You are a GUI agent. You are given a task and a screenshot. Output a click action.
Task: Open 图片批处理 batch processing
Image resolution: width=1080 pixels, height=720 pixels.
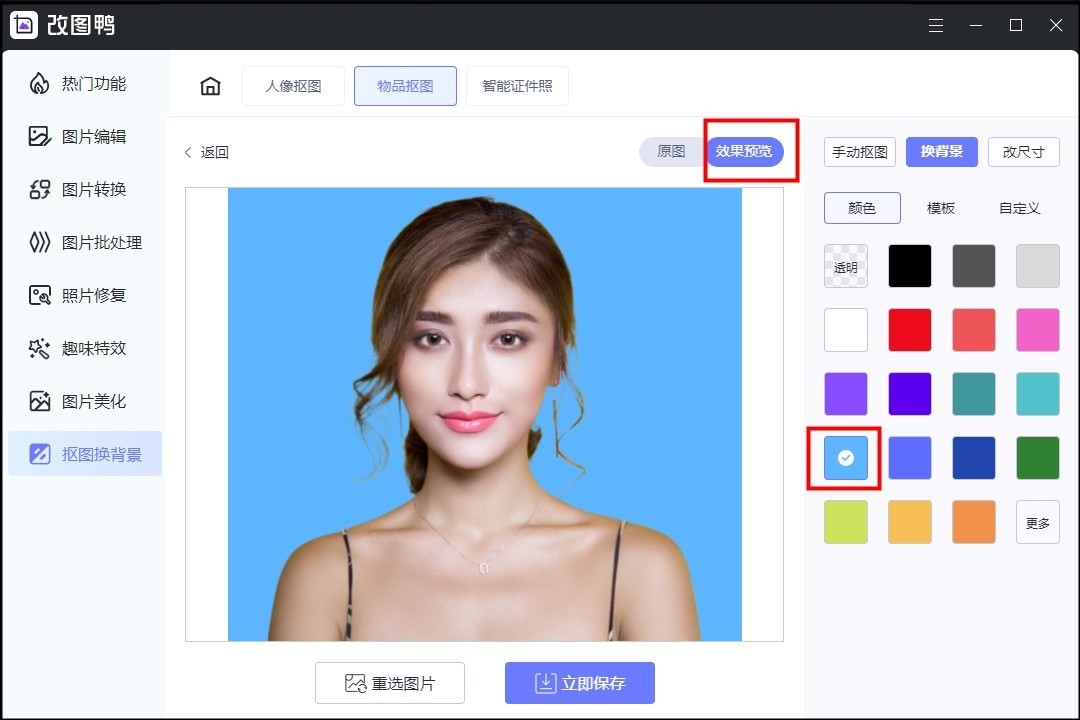point(85,241)
